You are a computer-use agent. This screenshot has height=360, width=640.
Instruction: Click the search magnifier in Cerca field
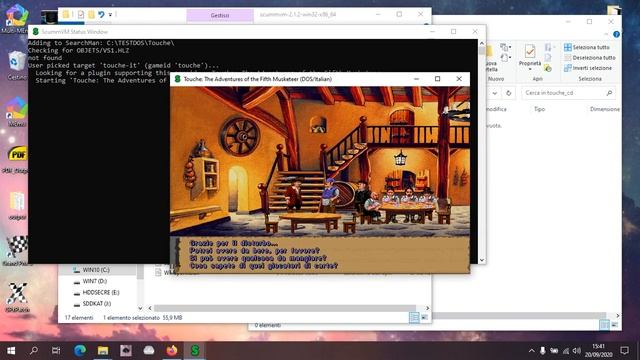tap(609, 93)
